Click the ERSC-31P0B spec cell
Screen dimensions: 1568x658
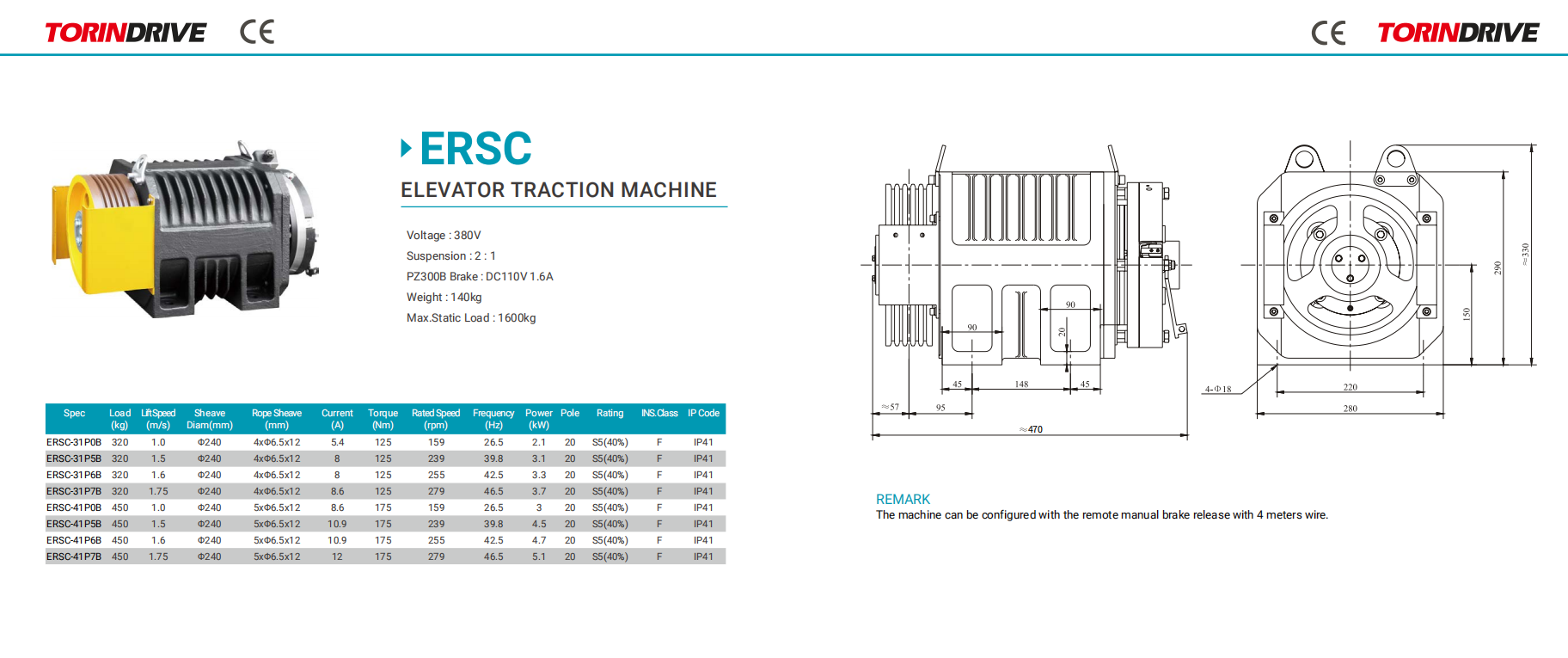[x=74, y=443]
